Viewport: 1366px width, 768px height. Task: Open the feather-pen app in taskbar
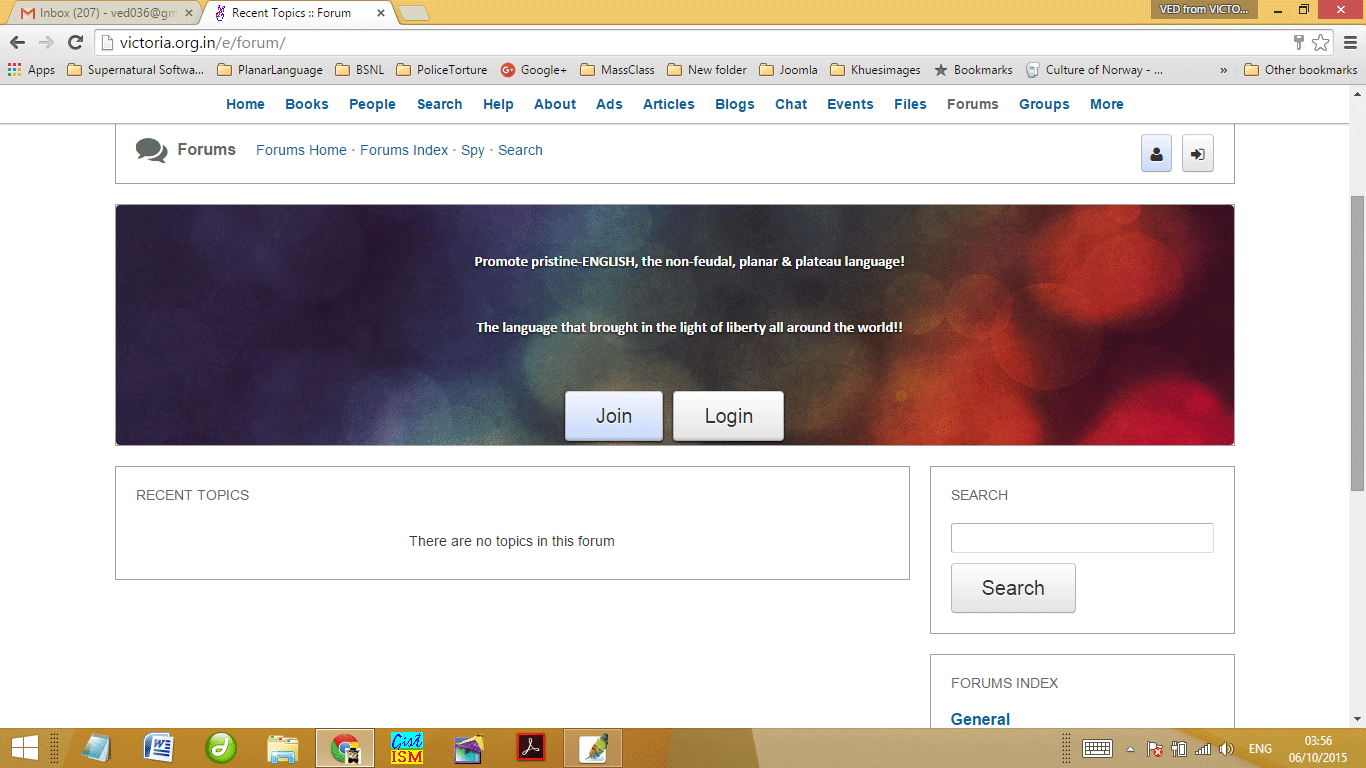click(593, 747)
